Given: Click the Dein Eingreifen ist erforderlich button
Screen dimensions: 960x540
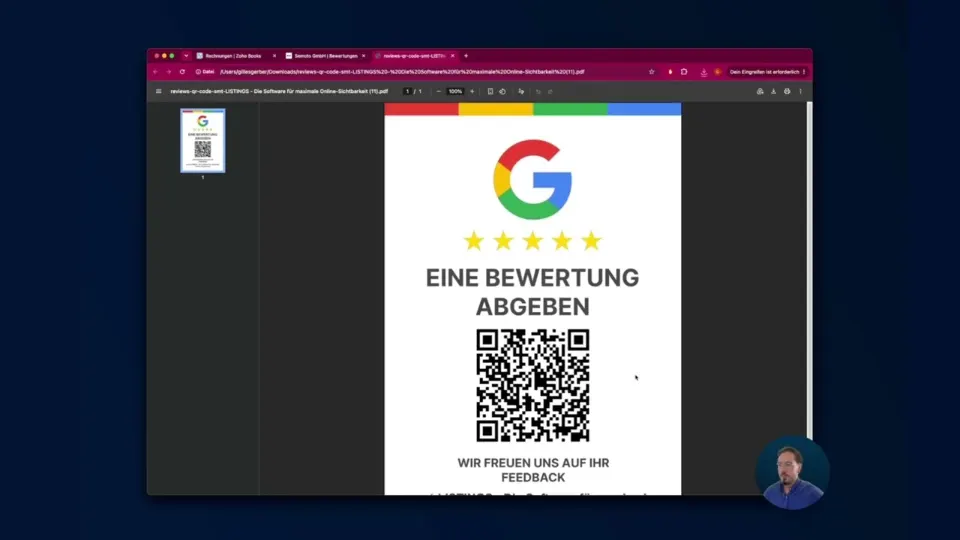Looking at the screenshot, I should click(x=767, y=72).
